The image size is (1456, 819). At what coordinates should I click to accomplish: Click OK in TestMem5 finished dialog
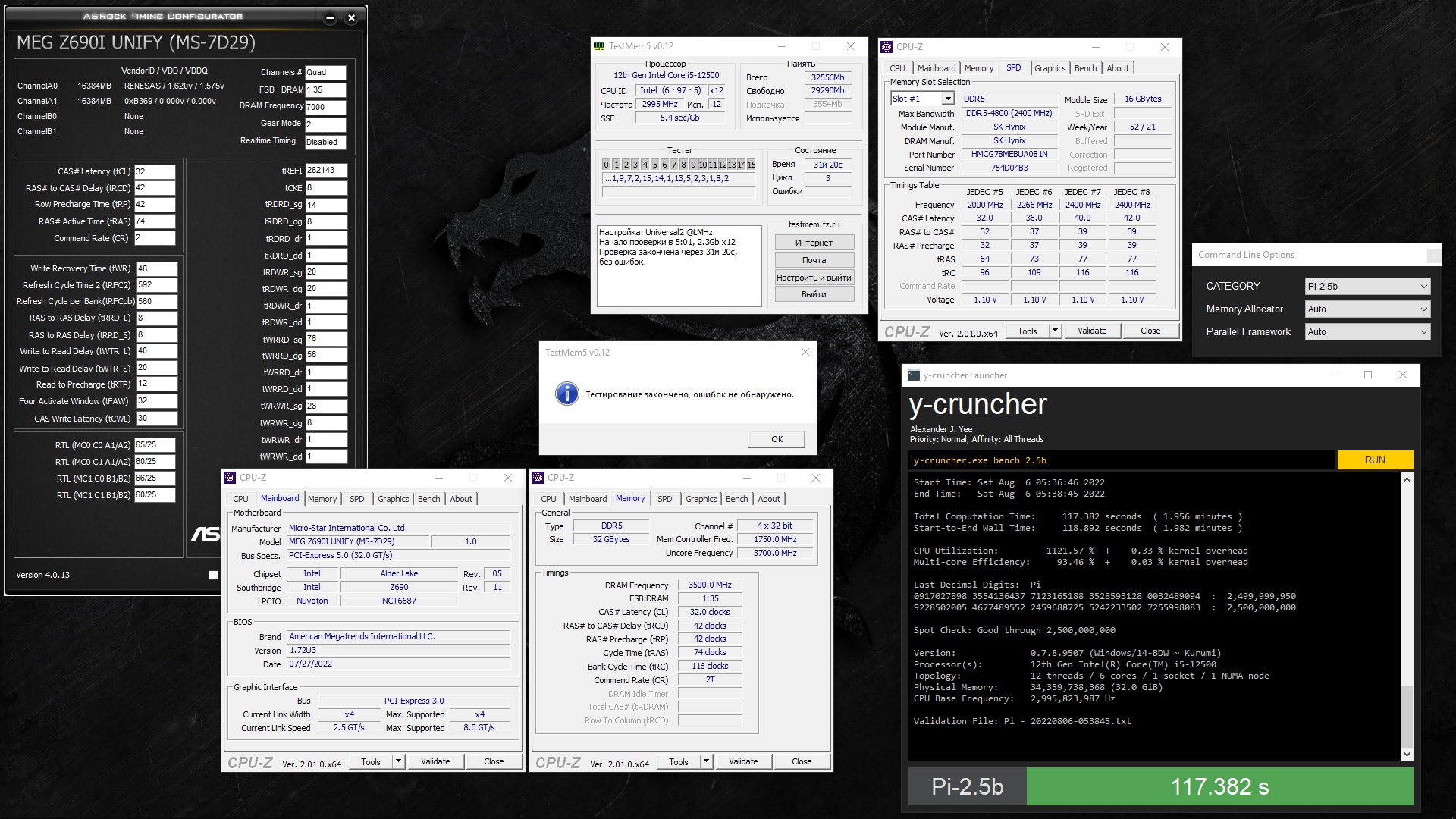pos(777,439)
